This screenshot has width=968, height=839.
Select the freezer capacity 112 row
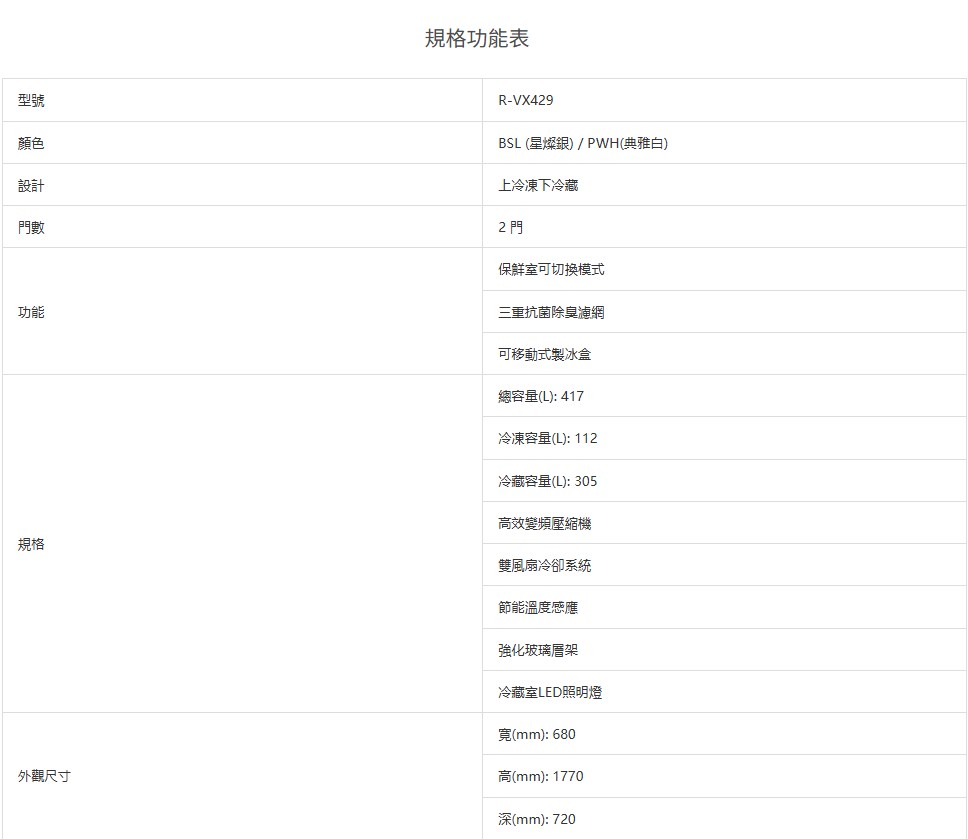[547, 438]
